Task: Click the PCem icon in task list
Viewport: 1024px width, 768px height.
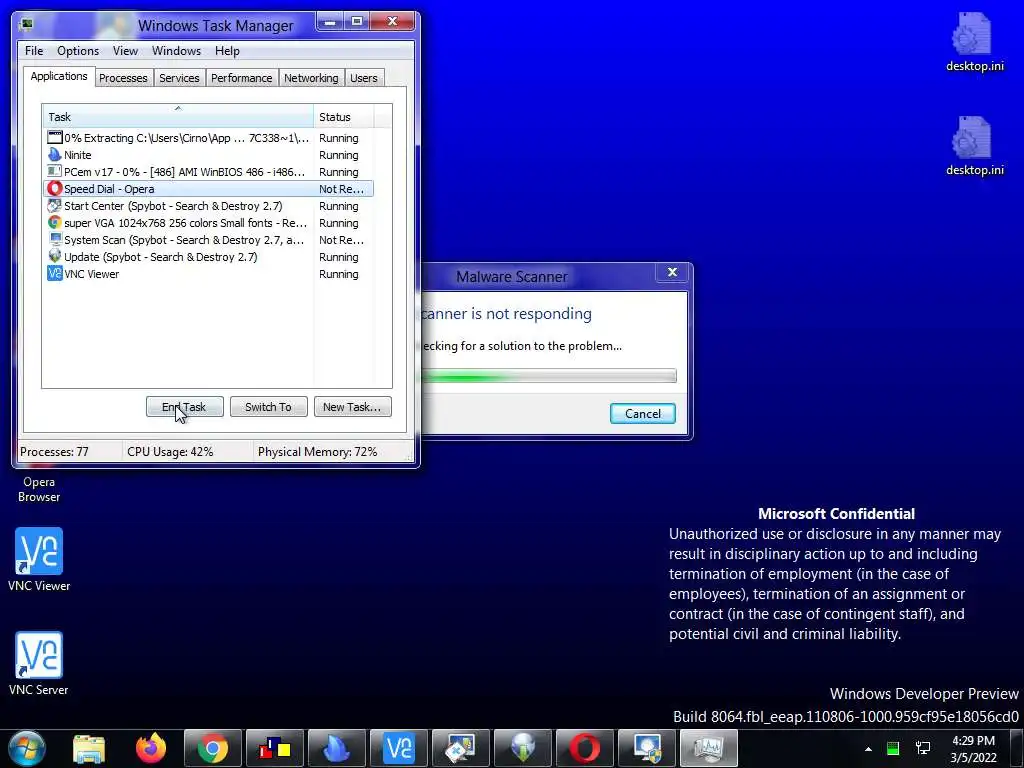Action: tap(55, 172)
